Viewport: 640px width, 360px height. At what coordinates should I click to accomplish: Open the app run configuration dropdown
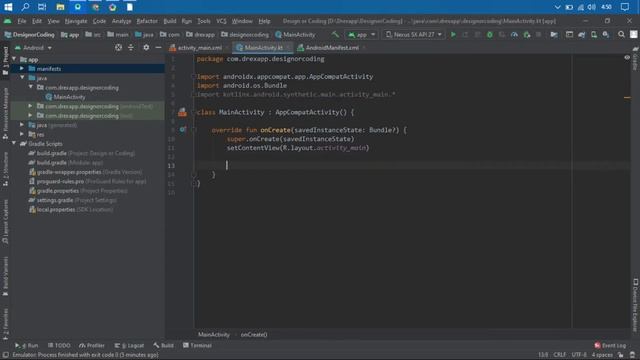(362, 35)
